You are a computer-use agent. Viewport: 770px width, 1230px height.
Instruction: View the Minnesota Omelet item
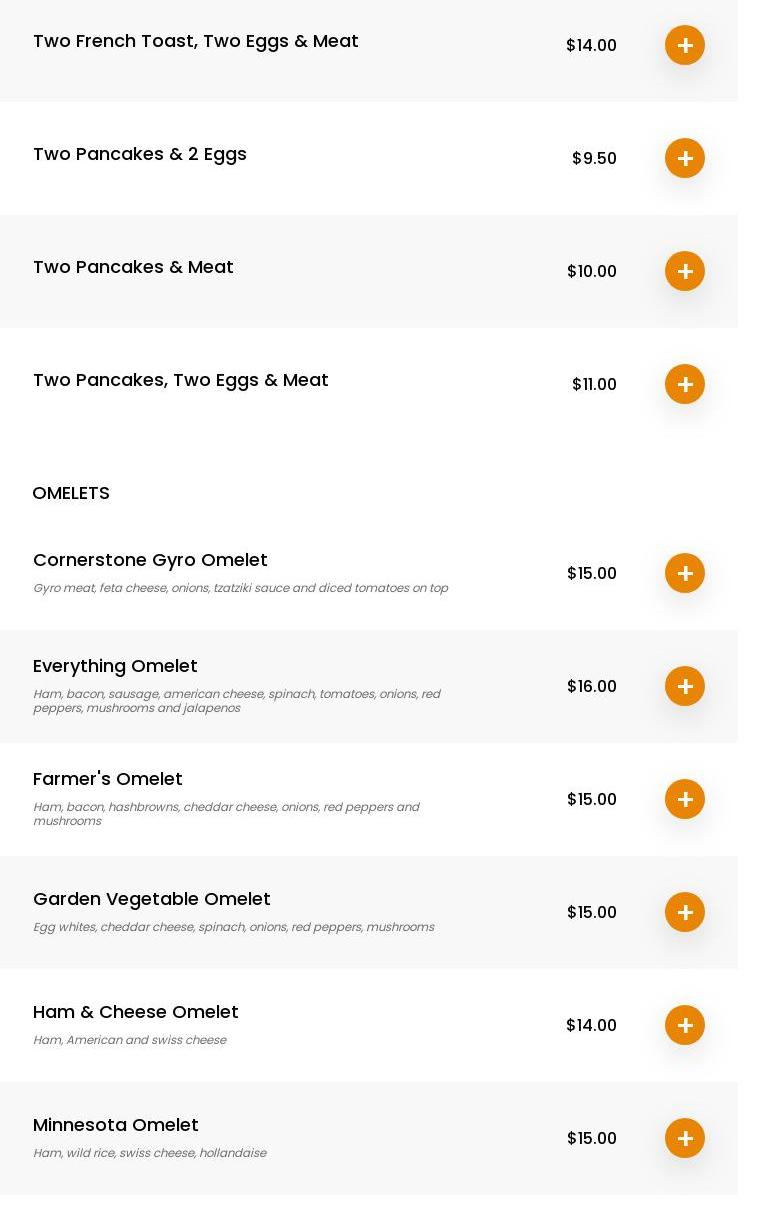coord(116,1125)
